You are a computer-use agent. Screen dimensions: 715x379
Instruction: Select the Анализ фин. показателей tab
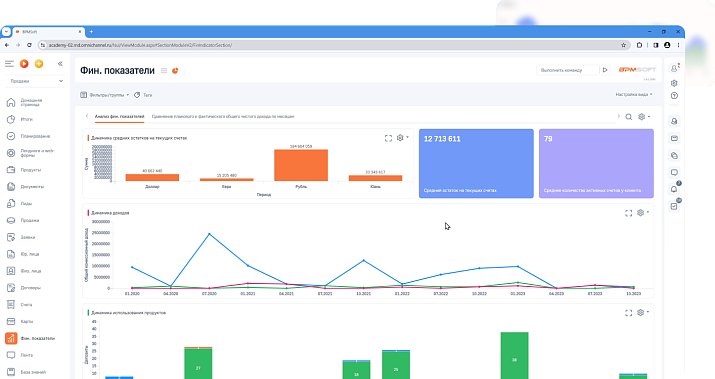tap(119, 117)
